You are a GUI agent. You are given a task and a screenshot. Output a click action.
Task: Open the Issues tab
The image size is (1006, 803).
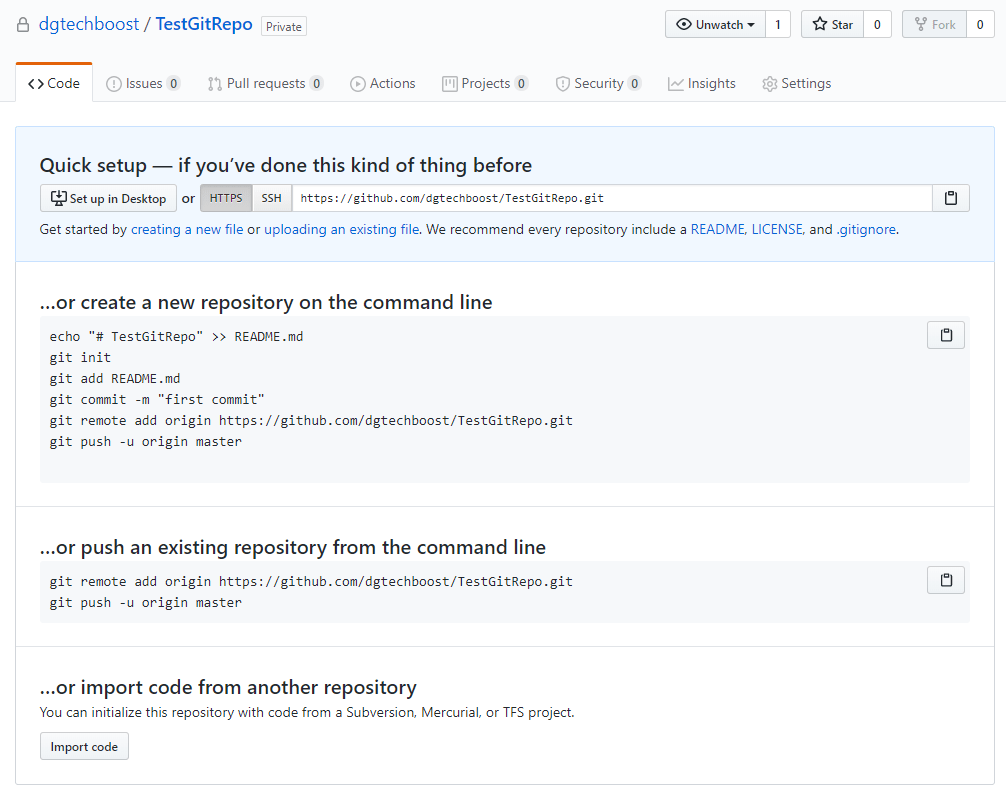(143, 84)
